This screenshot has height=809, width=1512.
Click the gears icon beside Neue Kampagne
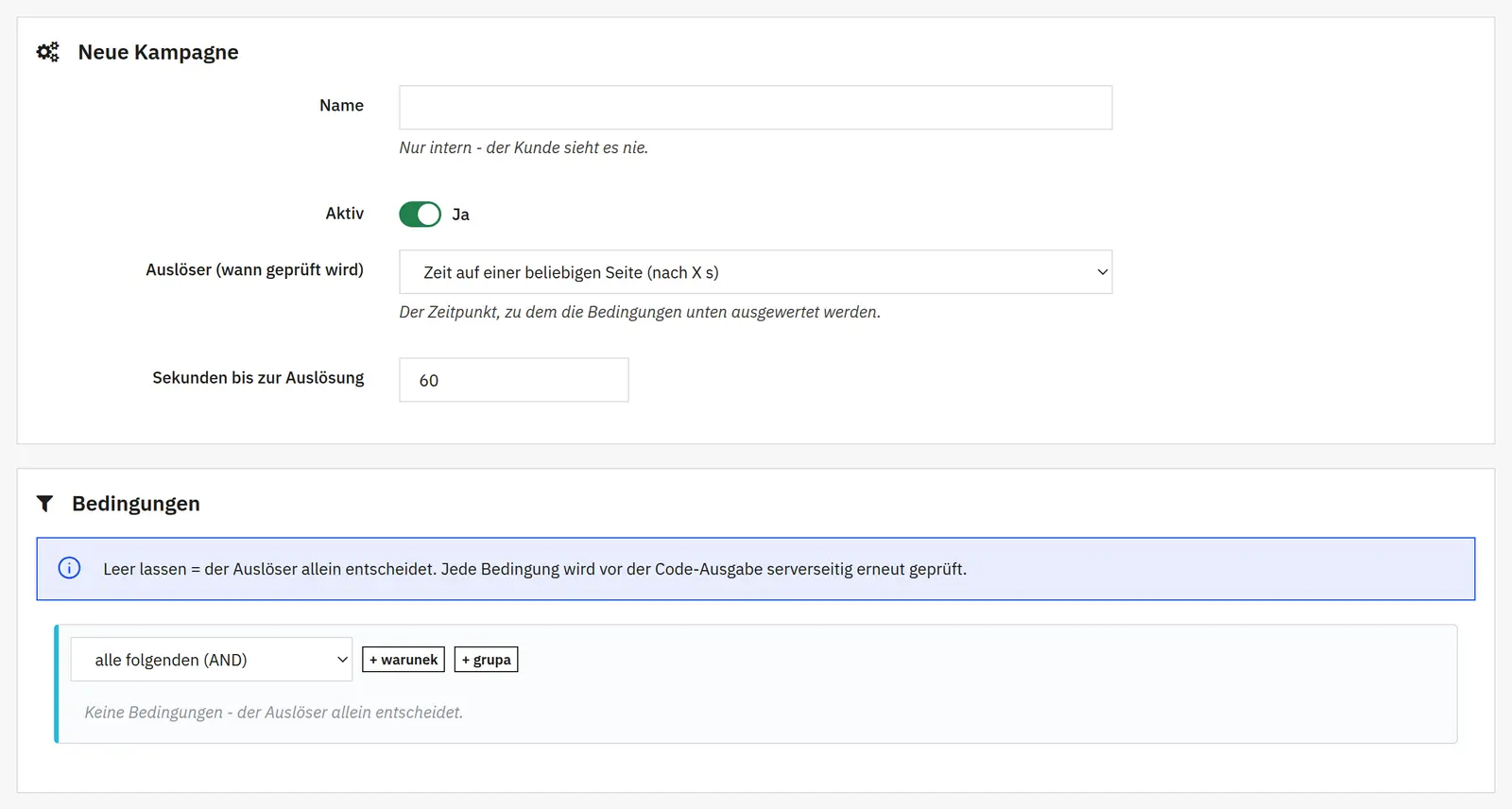tap(47, 52)
